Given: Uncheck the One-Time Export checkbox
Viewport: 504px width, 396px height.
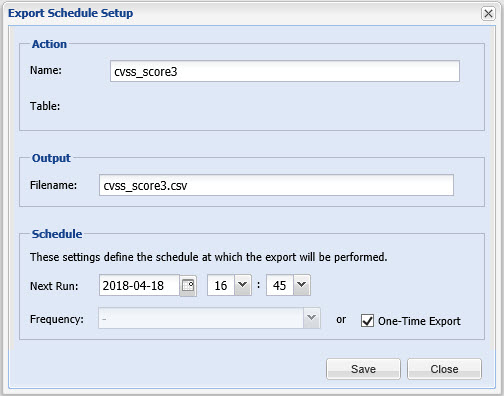Looking at the screenshot, I should pyautogui.click(x=367, y=321).
